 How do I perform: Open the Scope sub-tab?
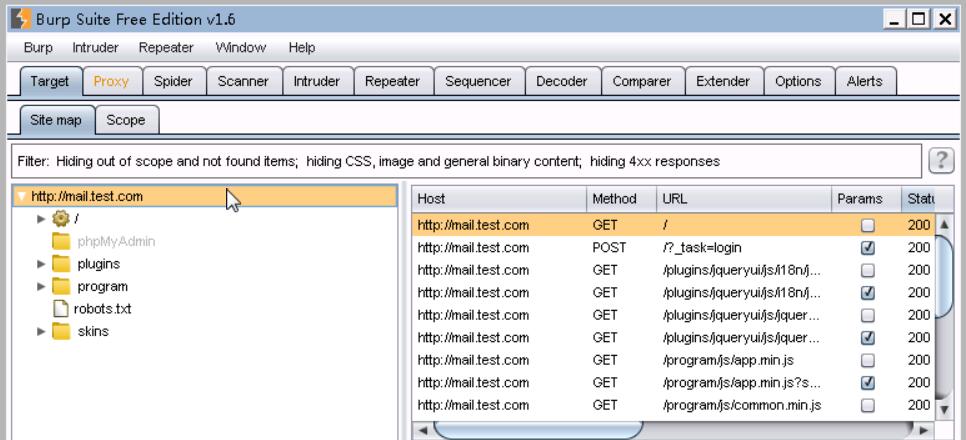coord(126,120)
